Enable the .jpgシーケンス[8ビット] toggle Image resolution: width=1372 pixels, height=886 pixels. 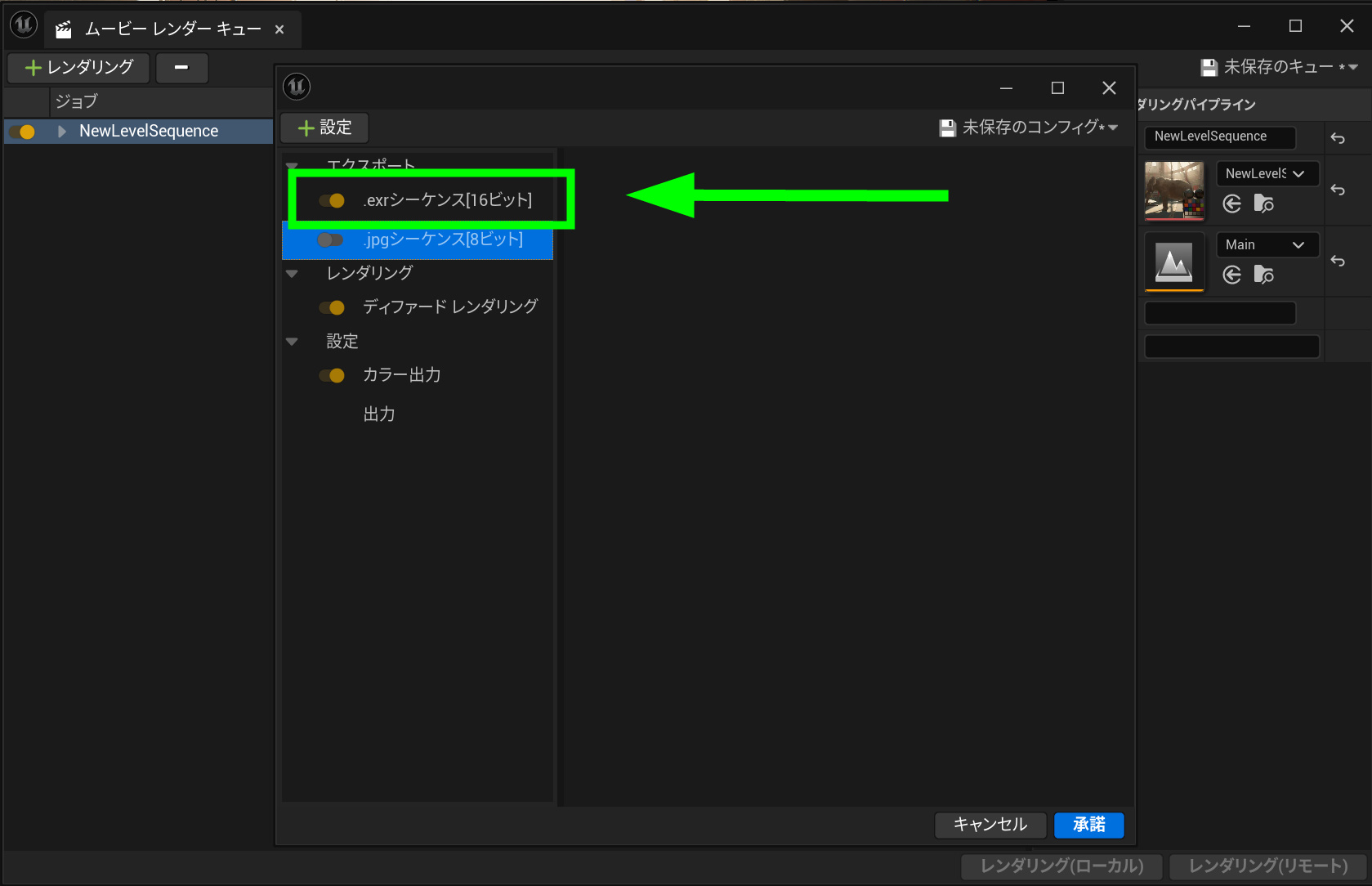(x=330, y=239)
